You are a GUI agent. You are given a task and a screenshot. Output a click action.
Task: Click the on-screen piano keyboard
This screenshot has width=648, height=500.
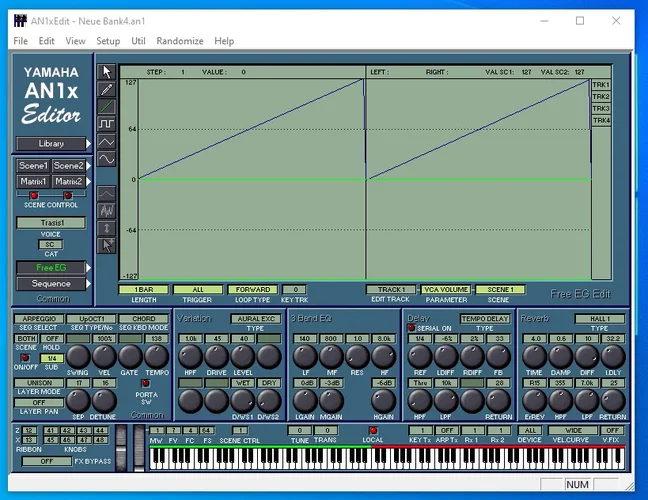(x=387, y=458)
